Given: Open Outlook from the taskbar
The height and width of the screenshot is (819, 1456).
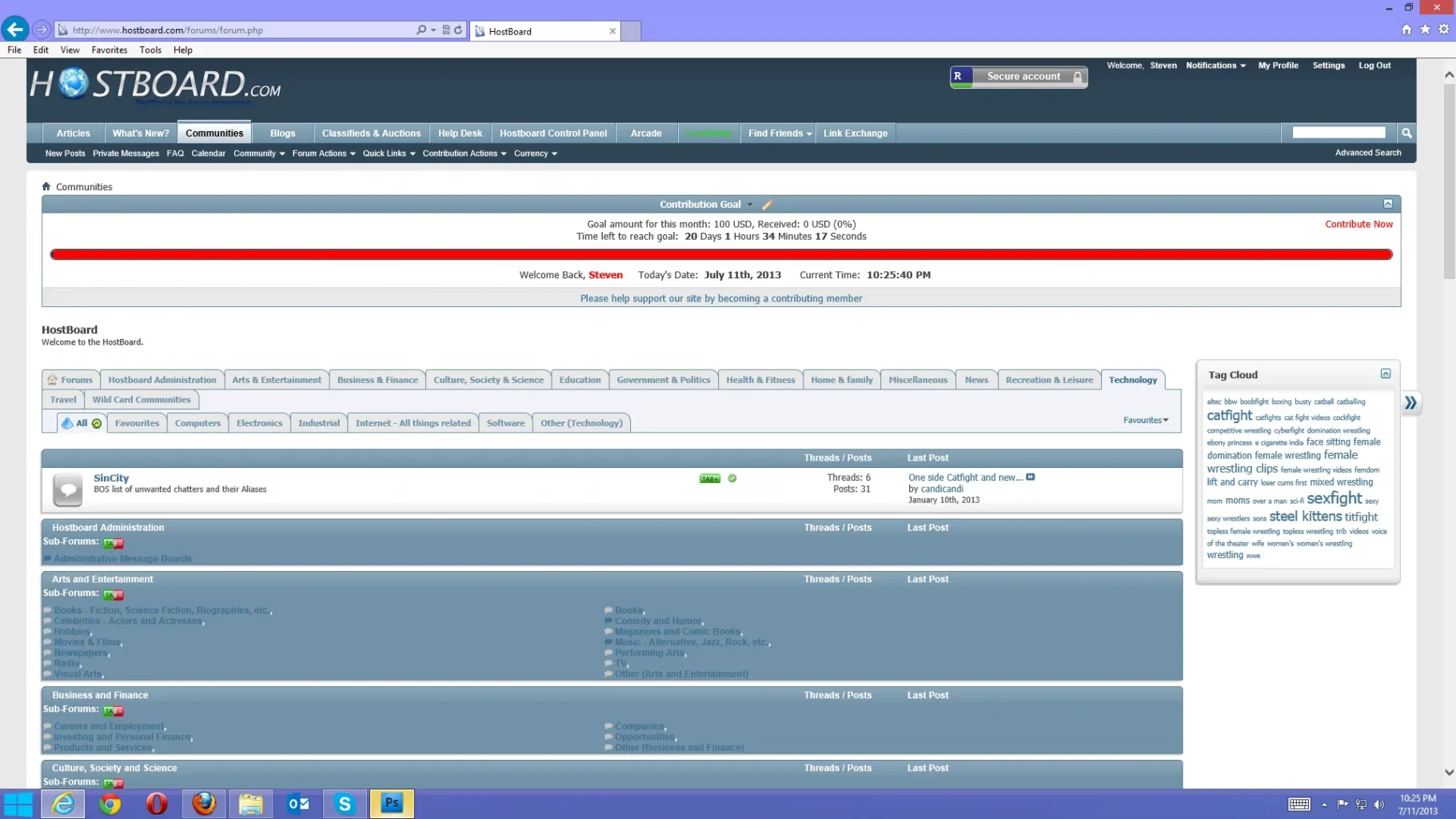Looking at the screenshot, I should coord(297,804).
